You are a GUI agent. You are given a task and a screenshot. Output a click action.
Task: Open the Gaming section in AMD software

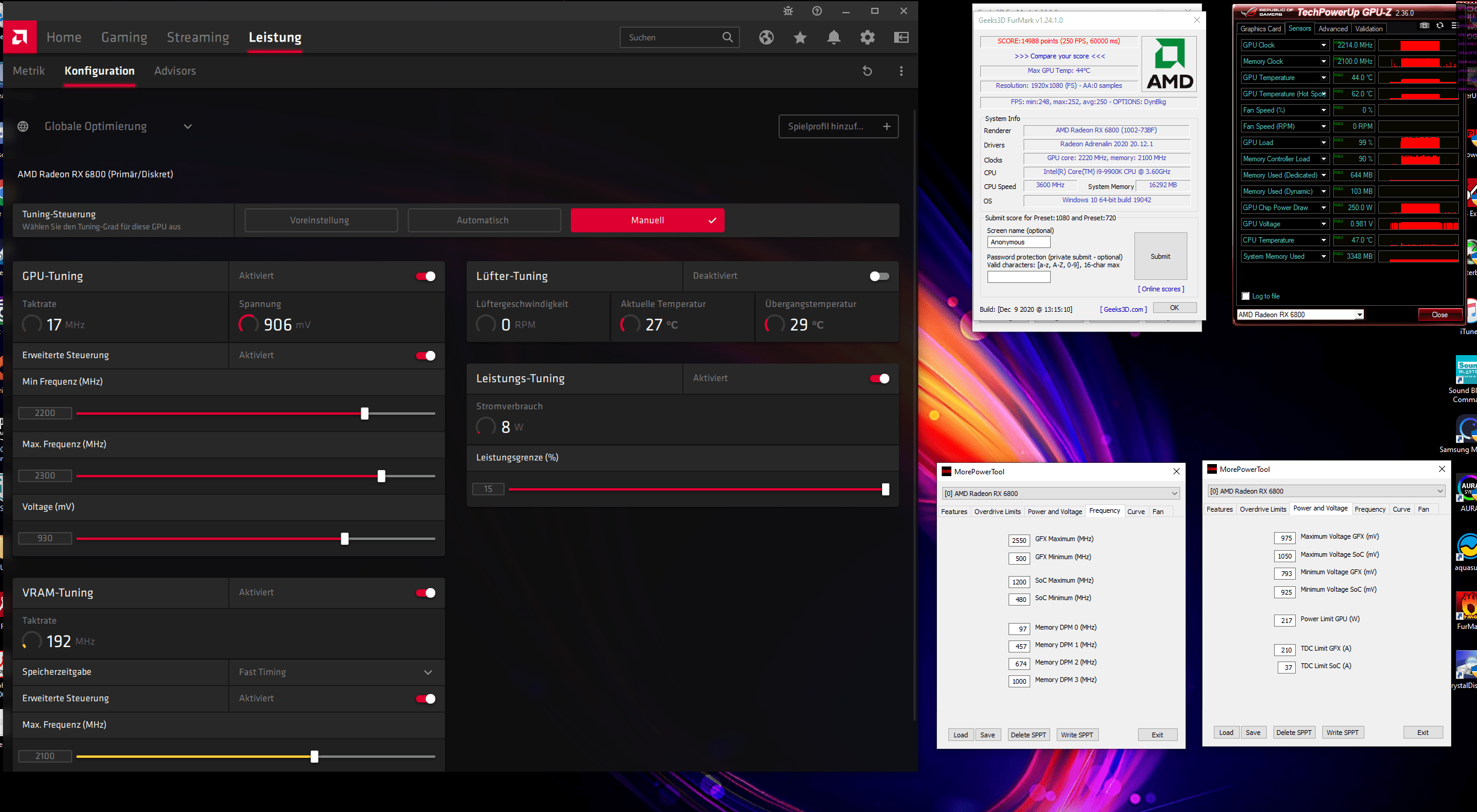point(124,37)
